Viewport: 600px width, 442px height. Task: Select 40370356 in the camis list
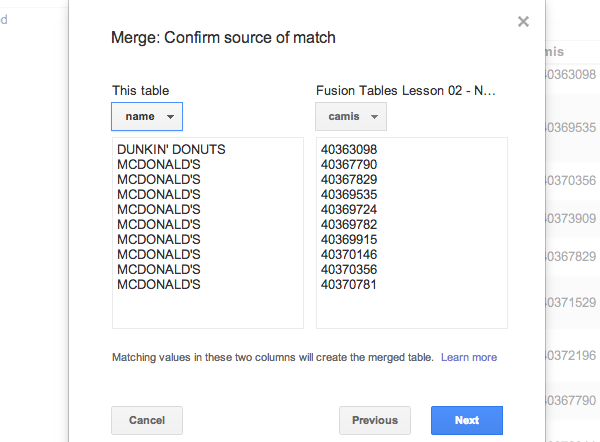pos(349,269)
